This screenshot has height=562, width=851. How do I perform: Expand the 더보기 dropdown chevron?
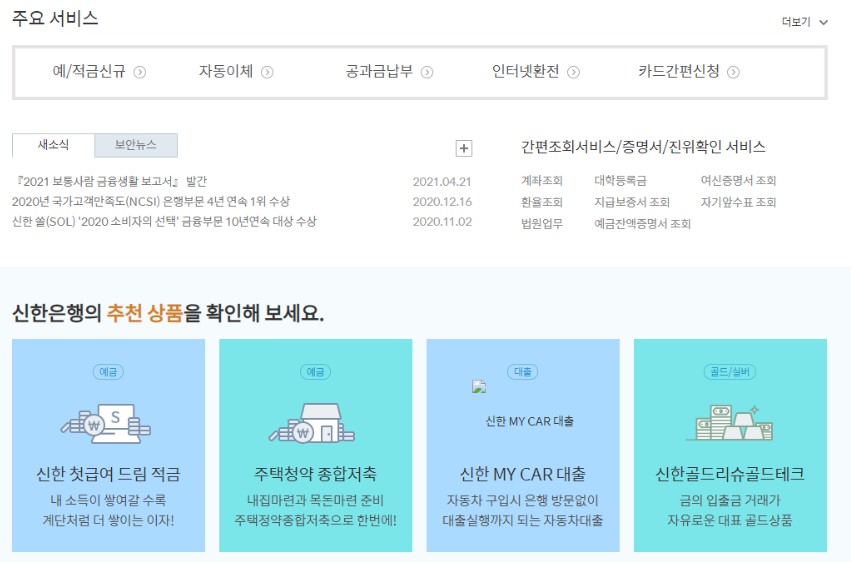823,22
